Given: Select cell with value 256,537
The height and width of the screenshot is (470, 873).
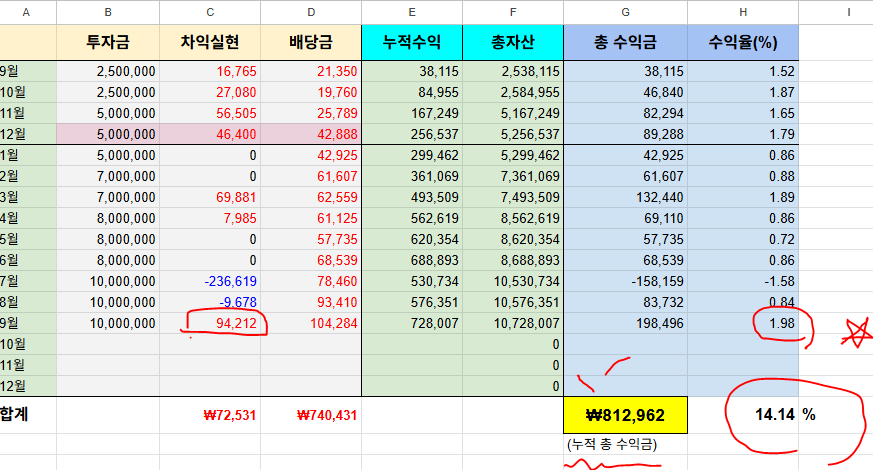Looking at the screenshot, I should (x=412, y=134).
